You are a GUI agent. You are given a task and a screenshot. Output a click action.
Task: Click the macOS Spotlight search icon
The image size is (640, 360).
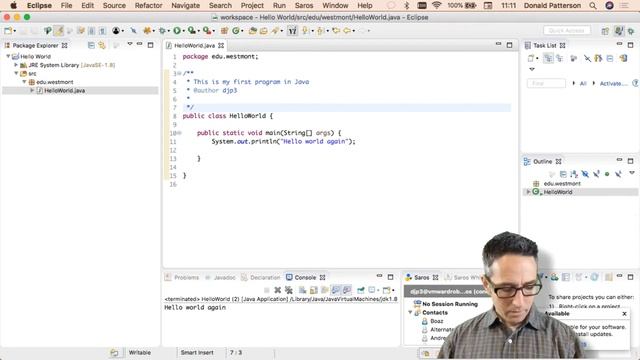pos(593,6)
